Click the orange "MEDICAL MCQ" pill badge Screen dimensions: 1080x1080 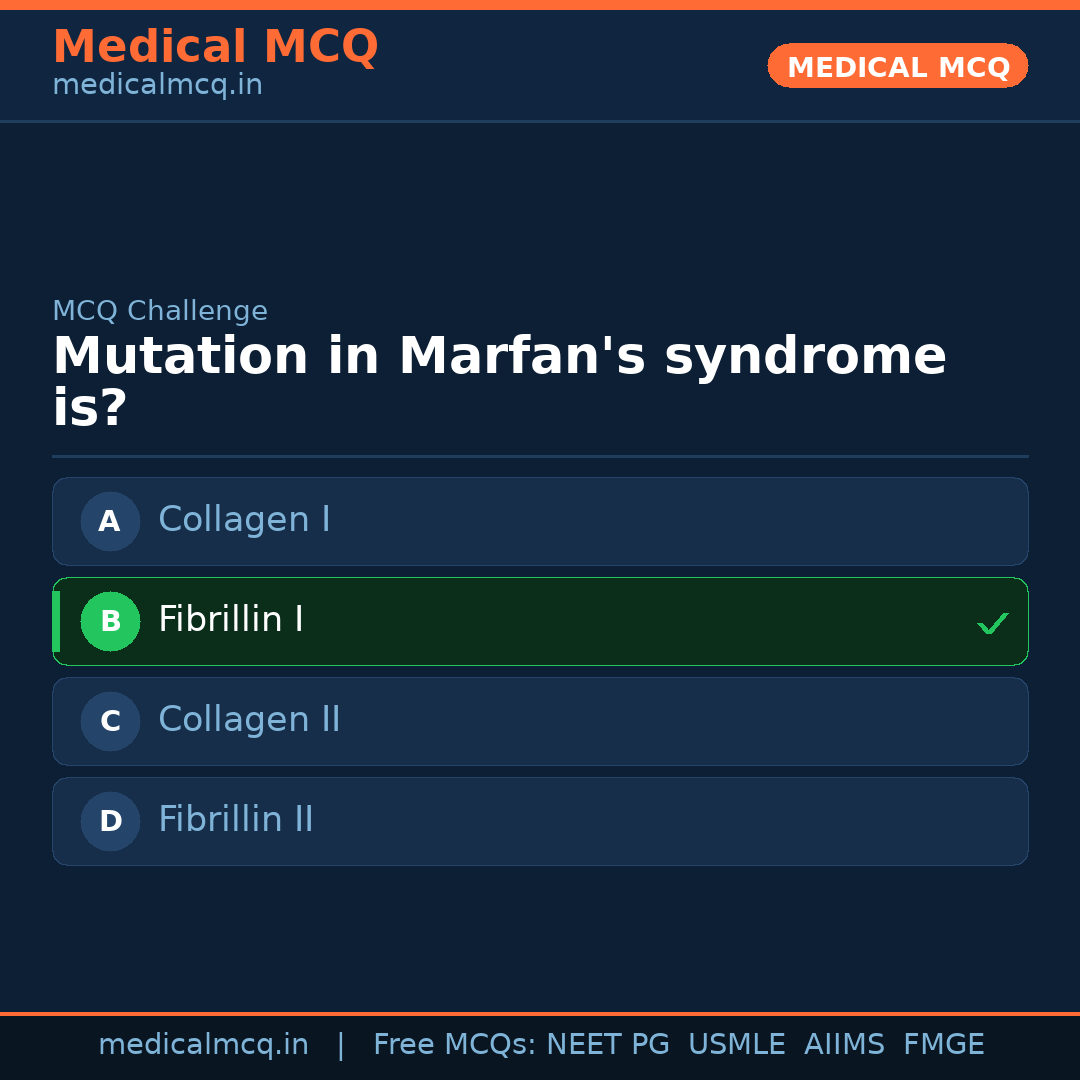coord(898,67)
